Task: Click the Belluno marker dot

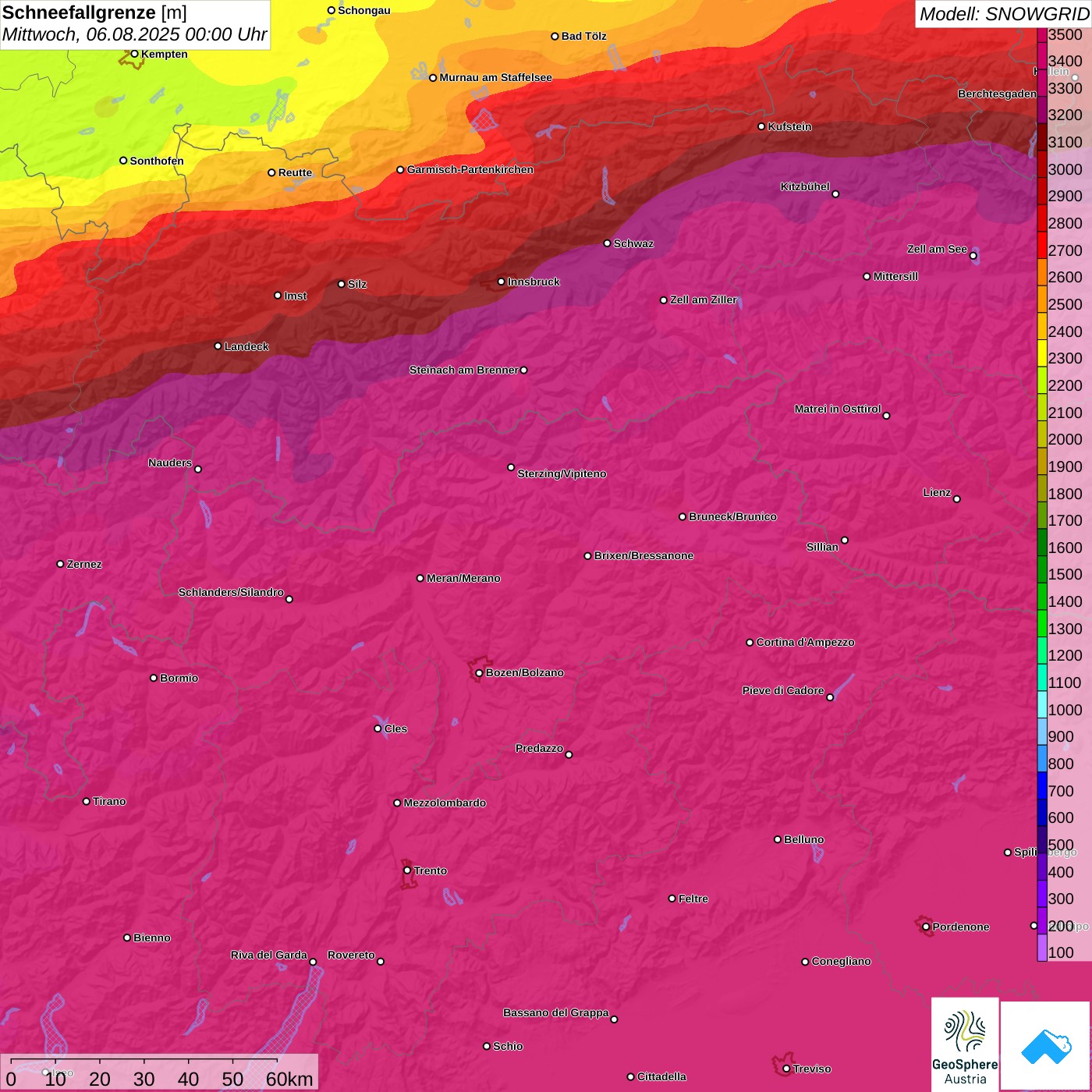Action: pyautogui.click(x=778, y=839)
